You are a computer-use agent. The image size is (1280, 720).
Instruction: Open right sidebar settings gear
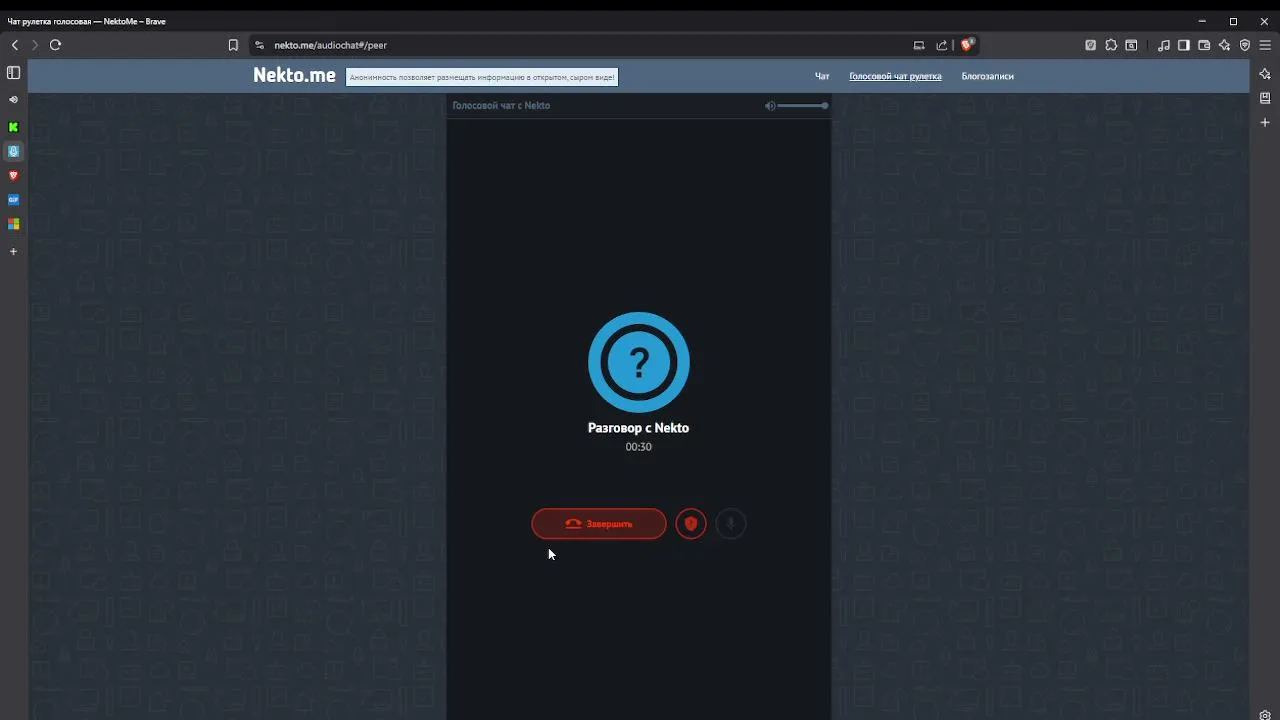1265,715
